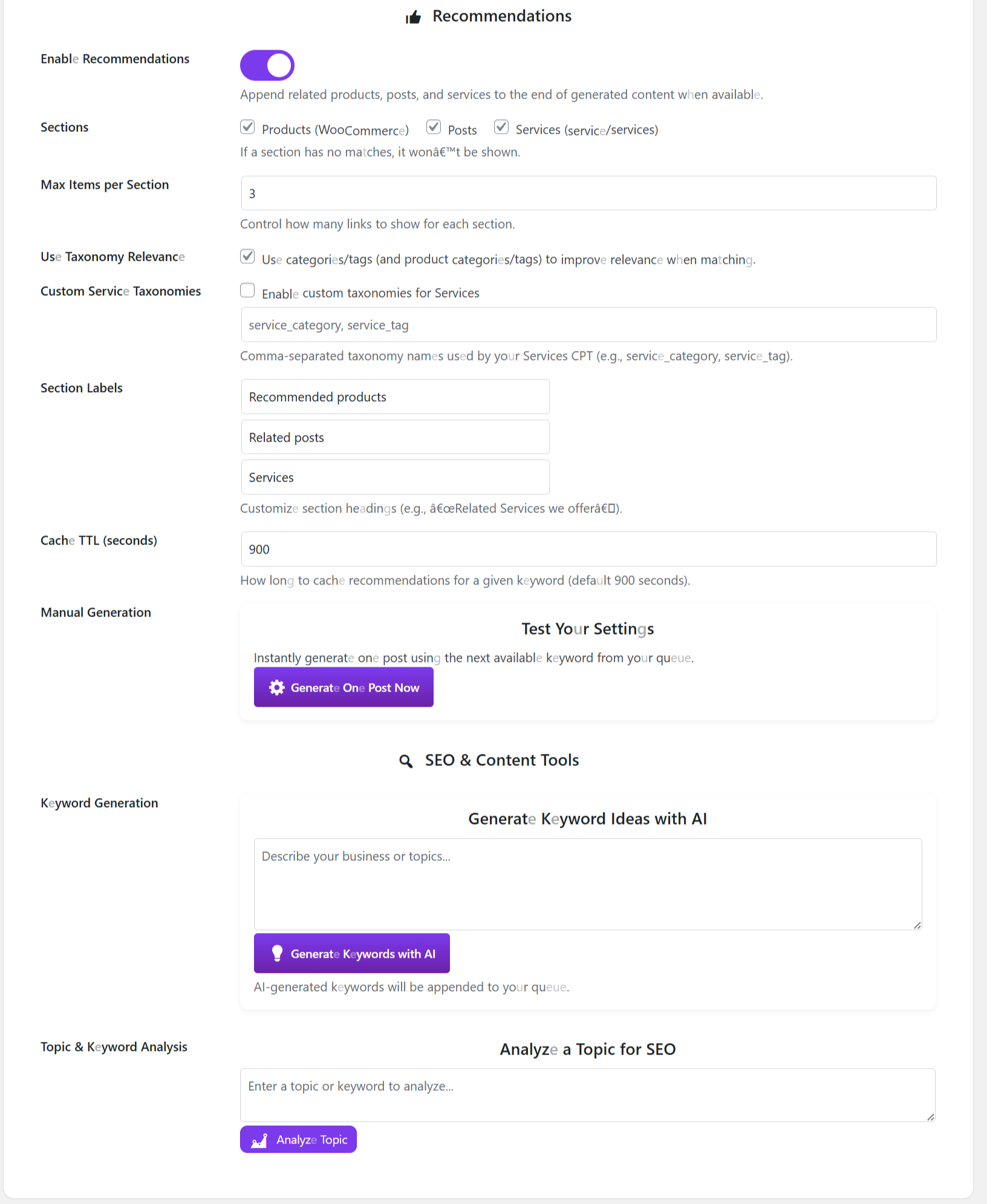The image size is (987, 1204).
Task: Click the lightbulb icon on Generate Keywords button
Action: pyautogui.click(x=276, y=953)
